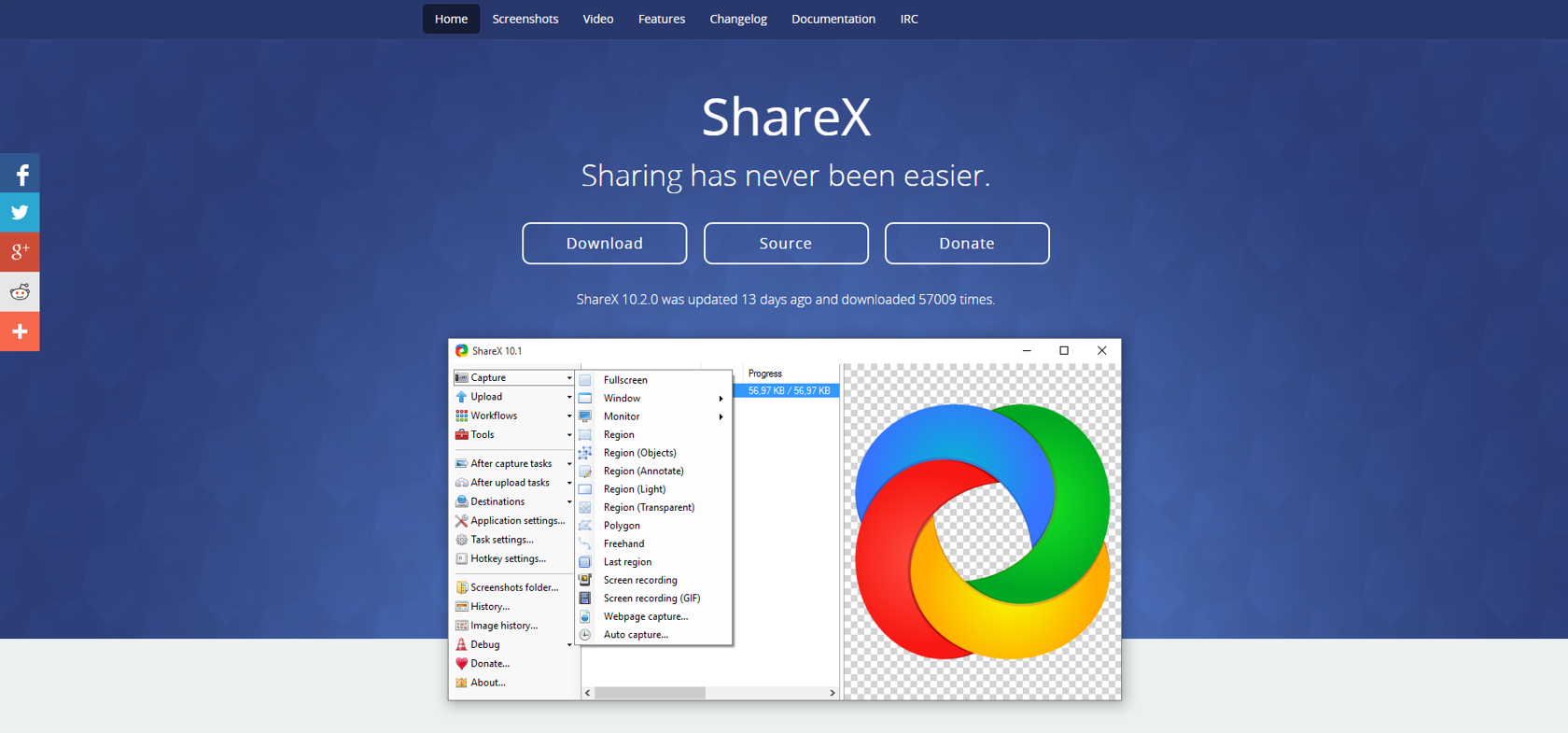
Task: Click the Screen recording (GIF) icon
Action: (585, 599)
